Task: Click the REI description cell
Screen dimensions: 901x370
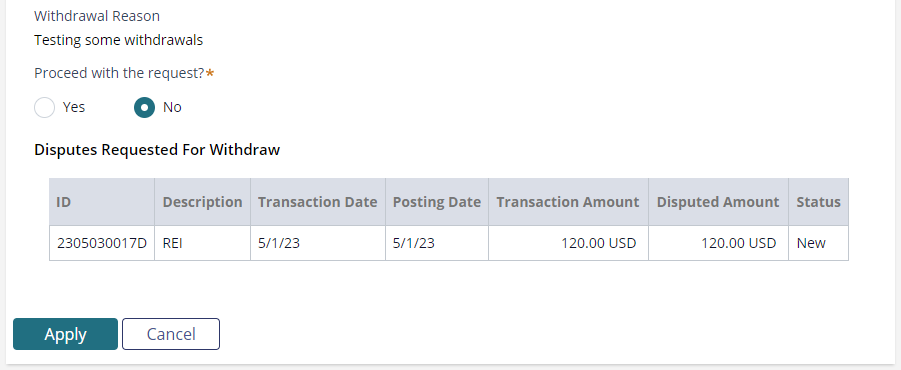Action: (x=202, y=243)
